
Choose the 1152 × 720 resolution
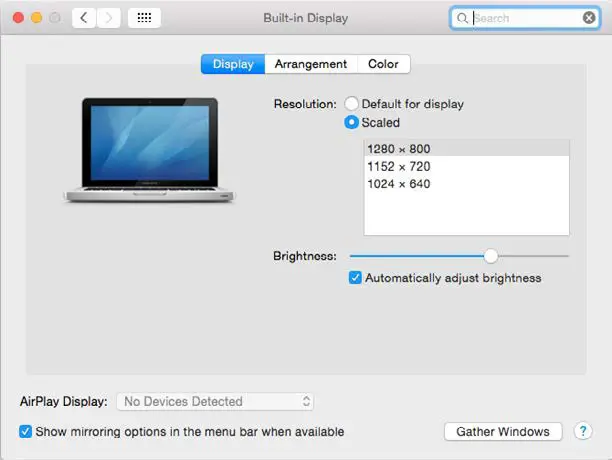pyautogui.click(x=466, y=167)
